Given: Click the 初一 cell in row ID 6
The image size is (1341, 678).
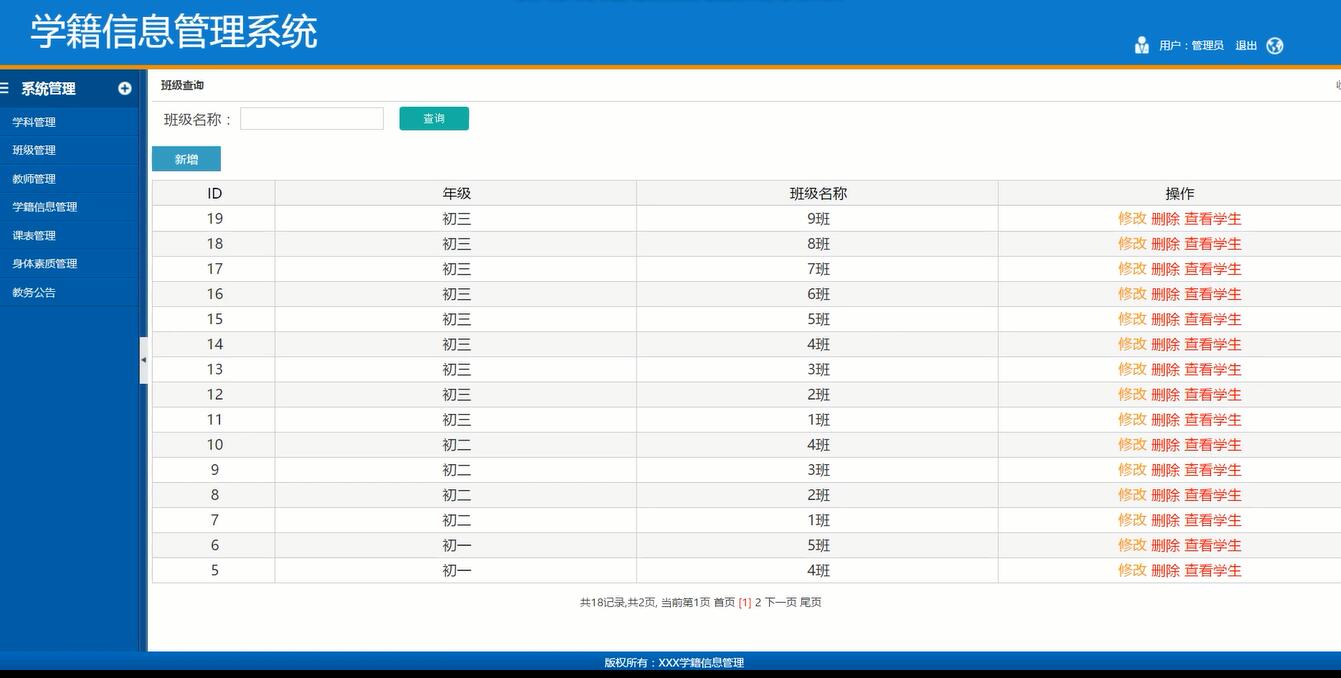Looking at the screenshot, I should 456,545.
